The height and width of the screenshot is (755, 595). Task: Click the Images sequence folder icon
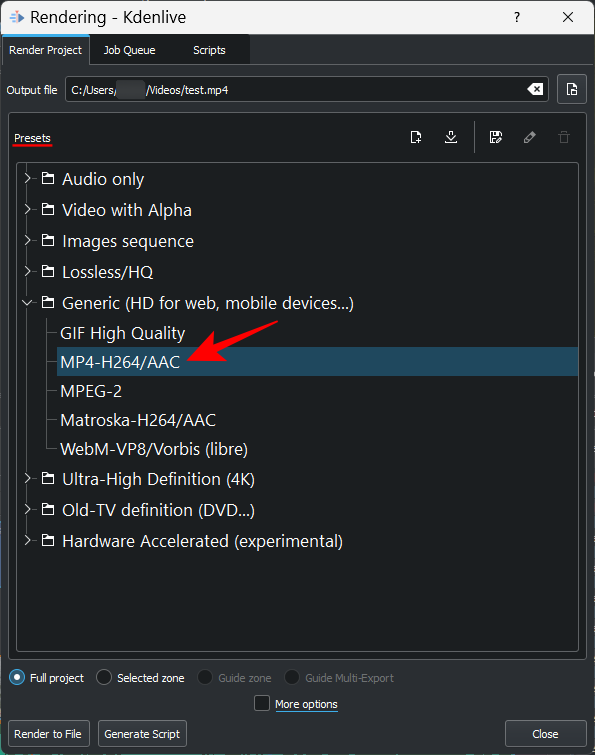[48, 240]
